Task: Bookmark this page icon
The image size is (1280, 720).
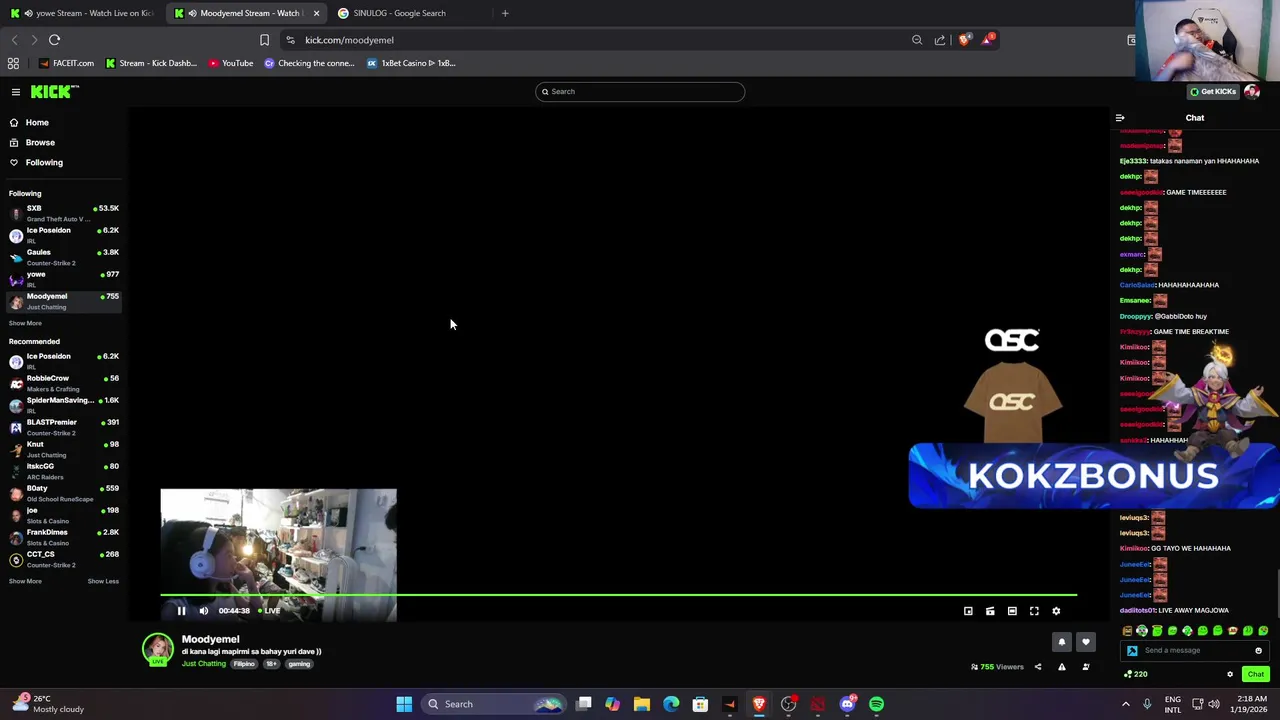Action: pyautogui.click(x=264, y=40)
